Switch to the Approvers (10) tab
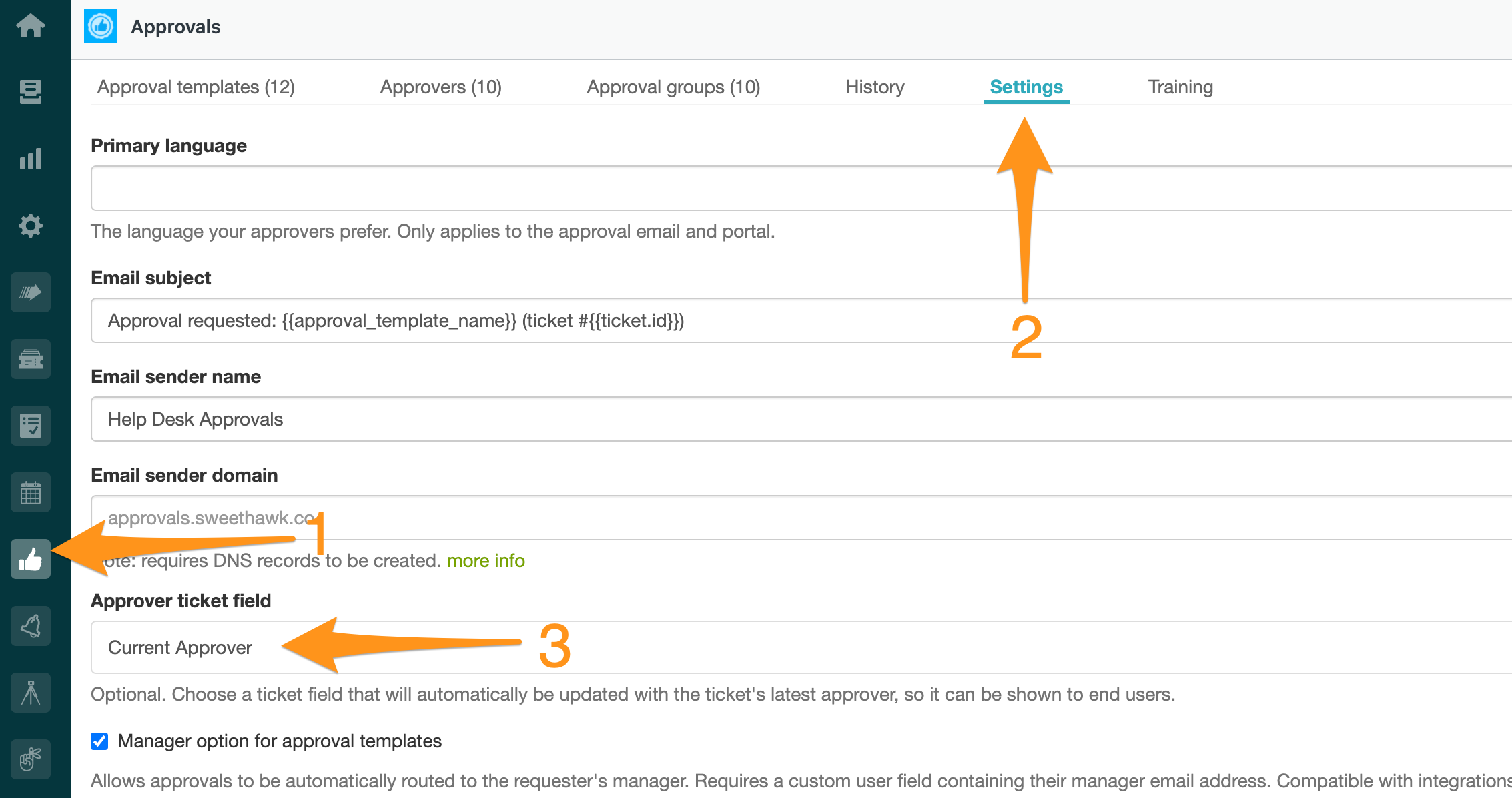Viewport: 1512px width, 798px height. pyautogui.click(x=441, y=87)
